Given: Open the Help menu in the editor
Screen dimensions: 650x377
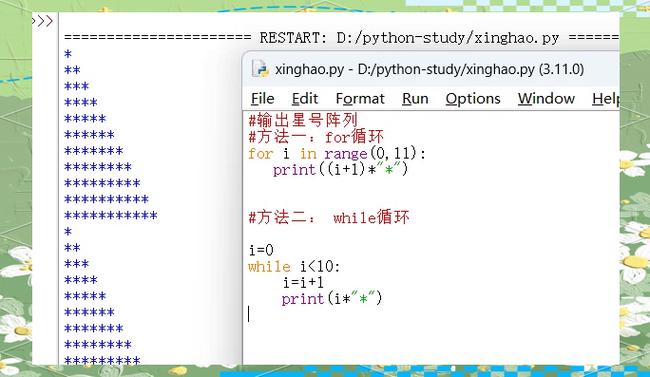Looking at the screenshot, I should [606, 99].
